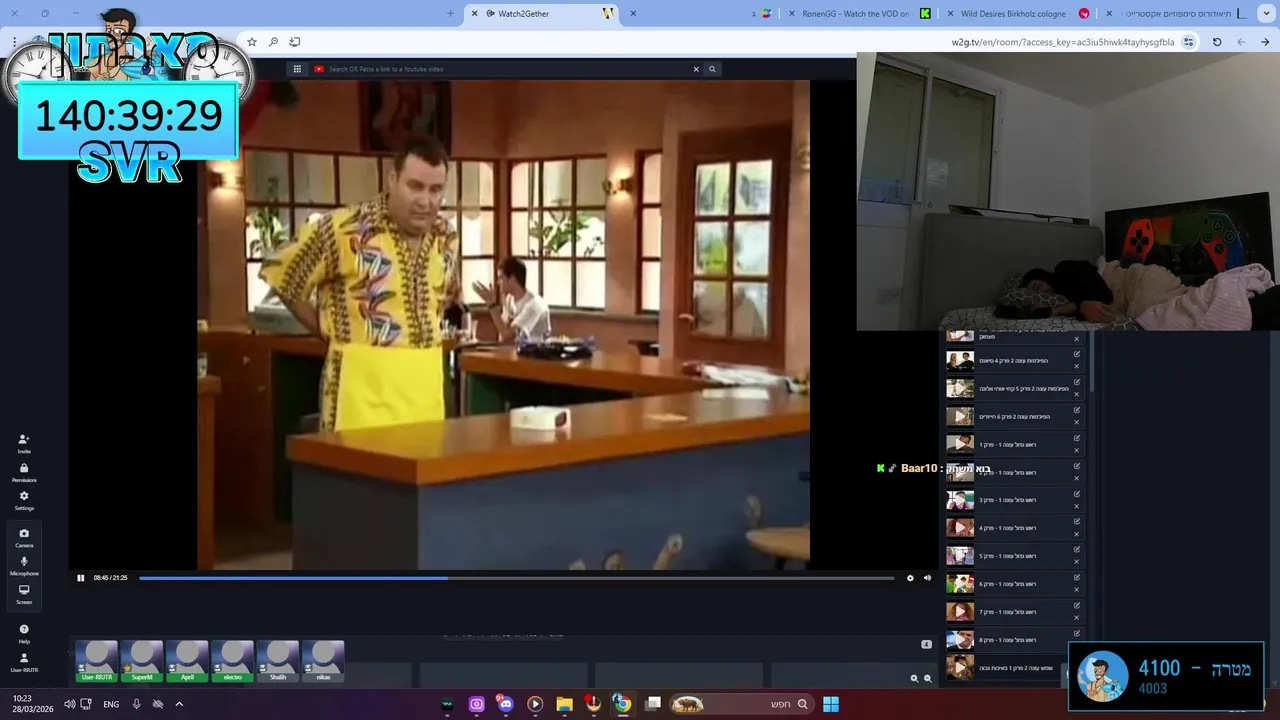This screenshot has width=1280, height=720.
Task: Close the Watch2Gether tab
Action: coord(474,13)
